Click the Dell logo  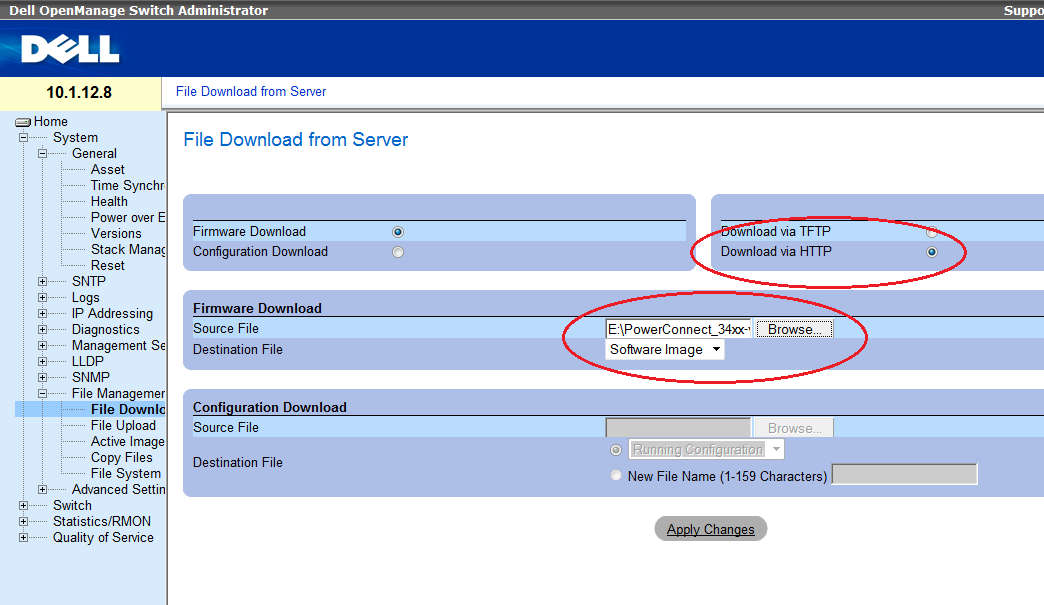(x=70, y=49)
